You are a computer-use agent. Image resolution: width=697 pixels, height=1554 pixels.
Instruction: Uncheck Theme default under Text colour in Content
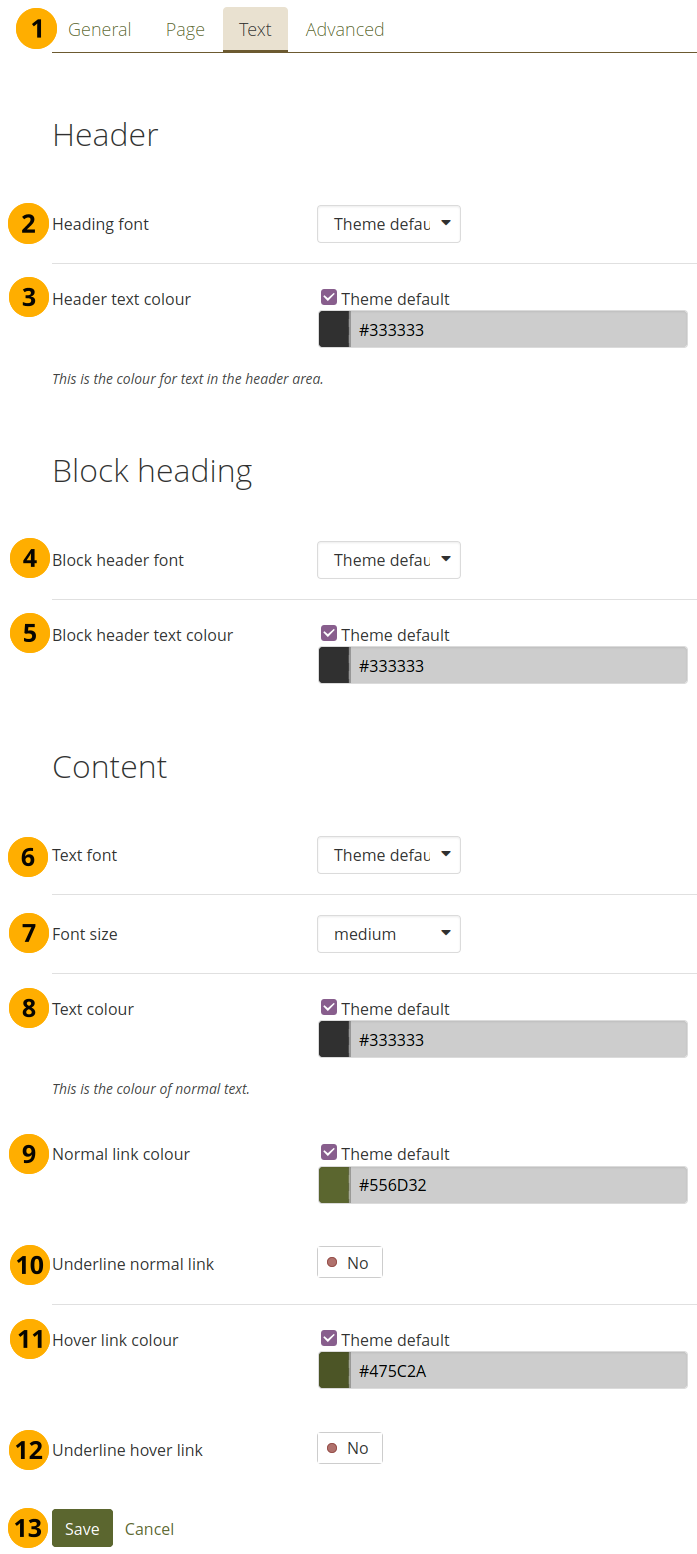329,1008
